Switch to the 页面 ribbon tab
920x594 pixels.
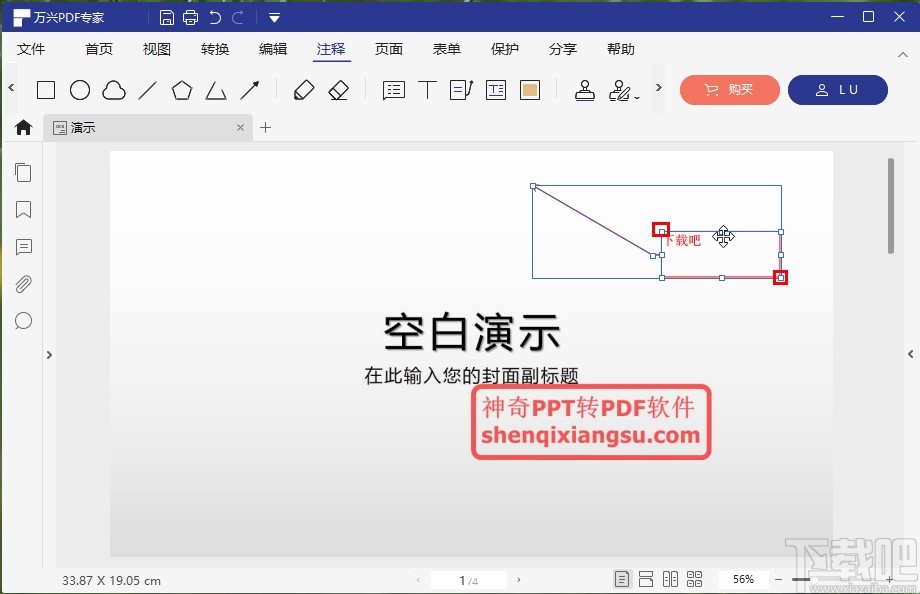click(389, 48)
